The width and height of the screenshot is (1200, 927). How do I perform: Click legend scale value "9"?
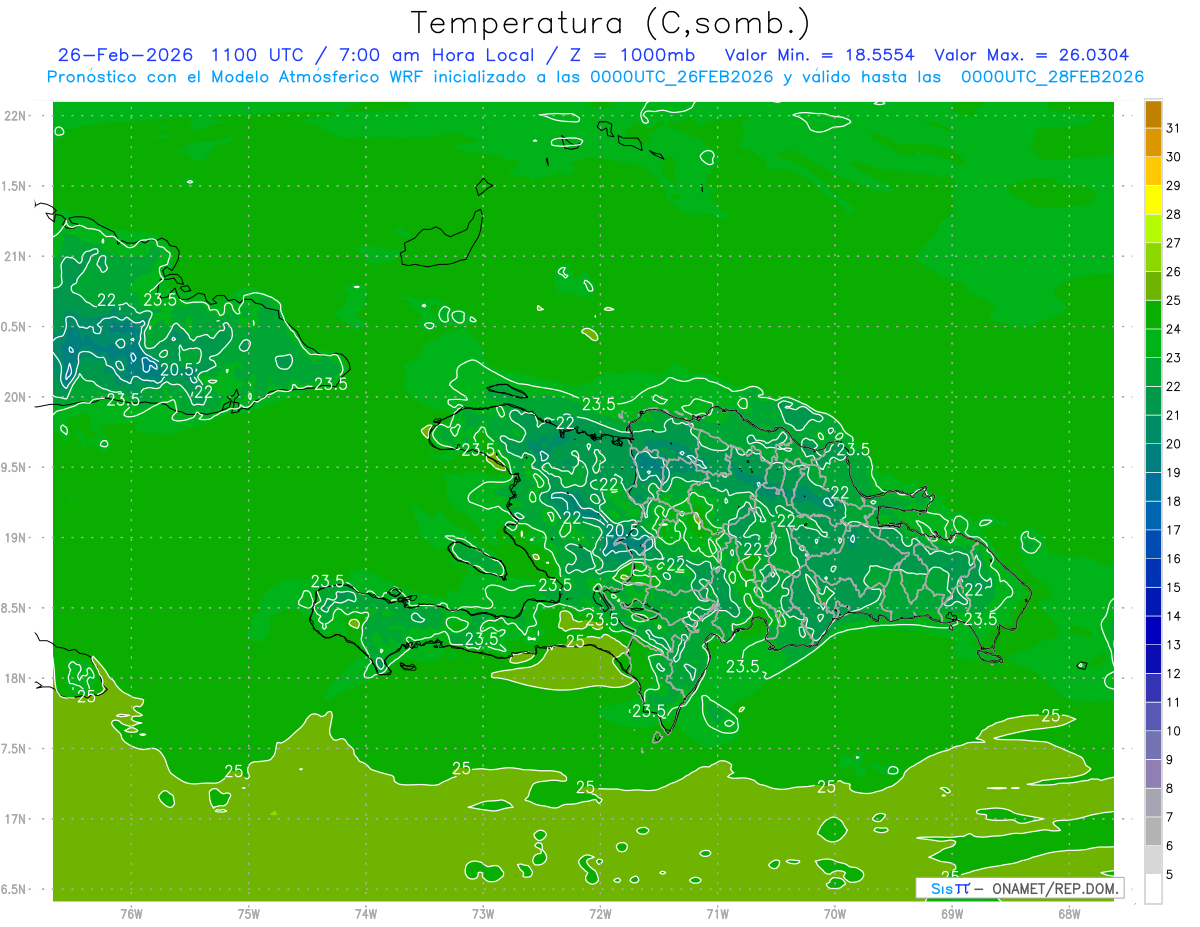click(1170, 760)
